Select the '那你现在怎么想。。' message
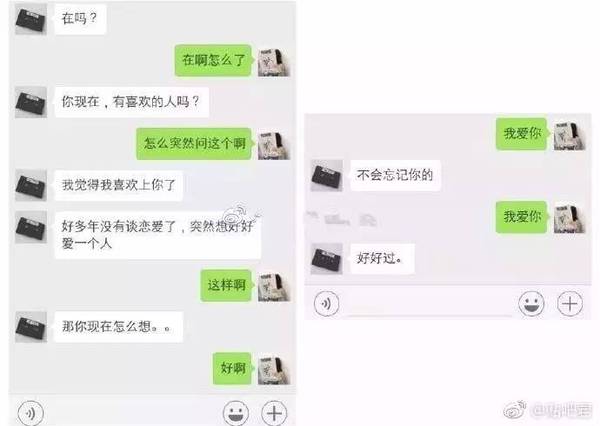The width and height of the screenshot is (600, 426). click(x=119, y=327)
